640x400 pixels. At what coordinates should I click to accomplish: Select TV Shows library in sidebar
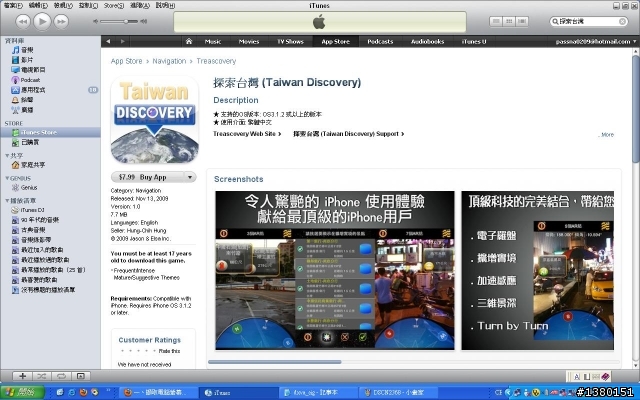(x=29, y=70)
